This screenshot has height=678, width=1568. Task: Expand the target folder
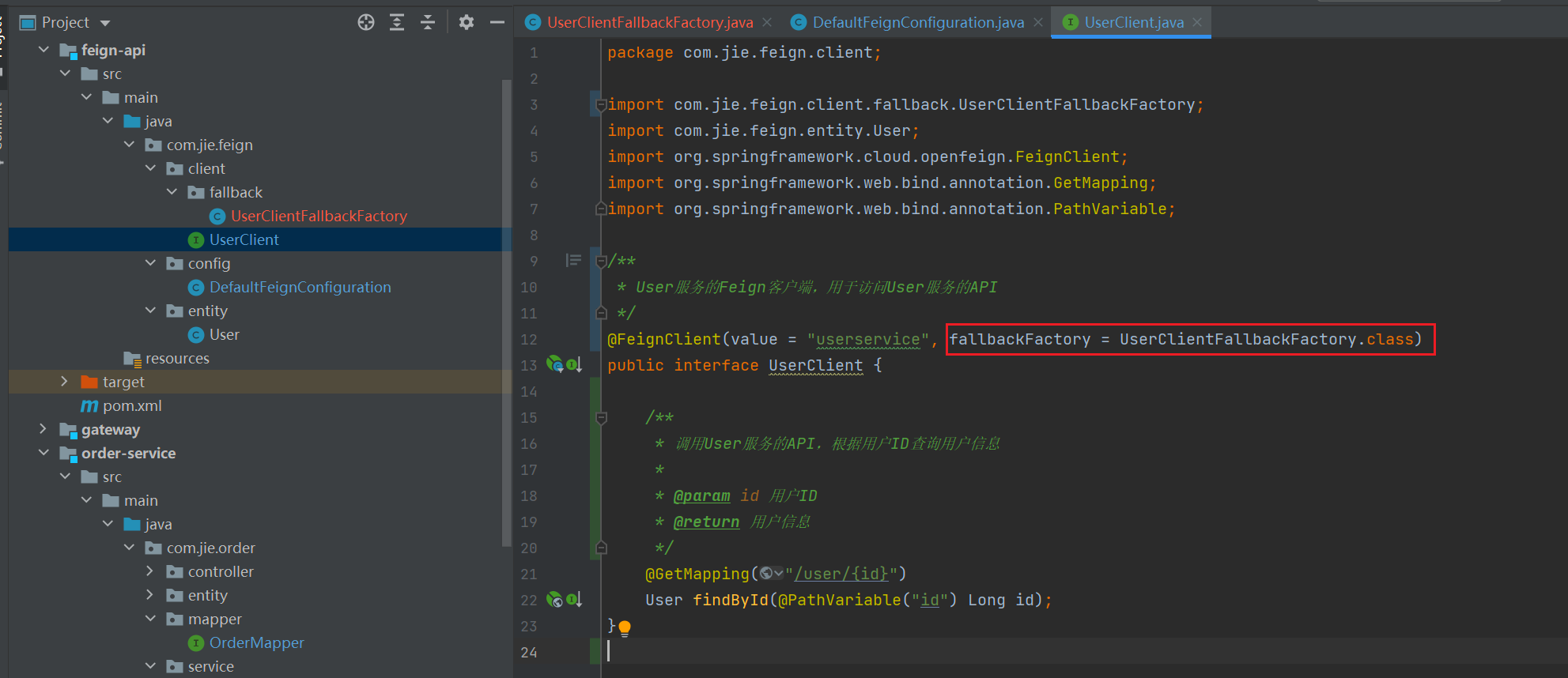(65, 382)
